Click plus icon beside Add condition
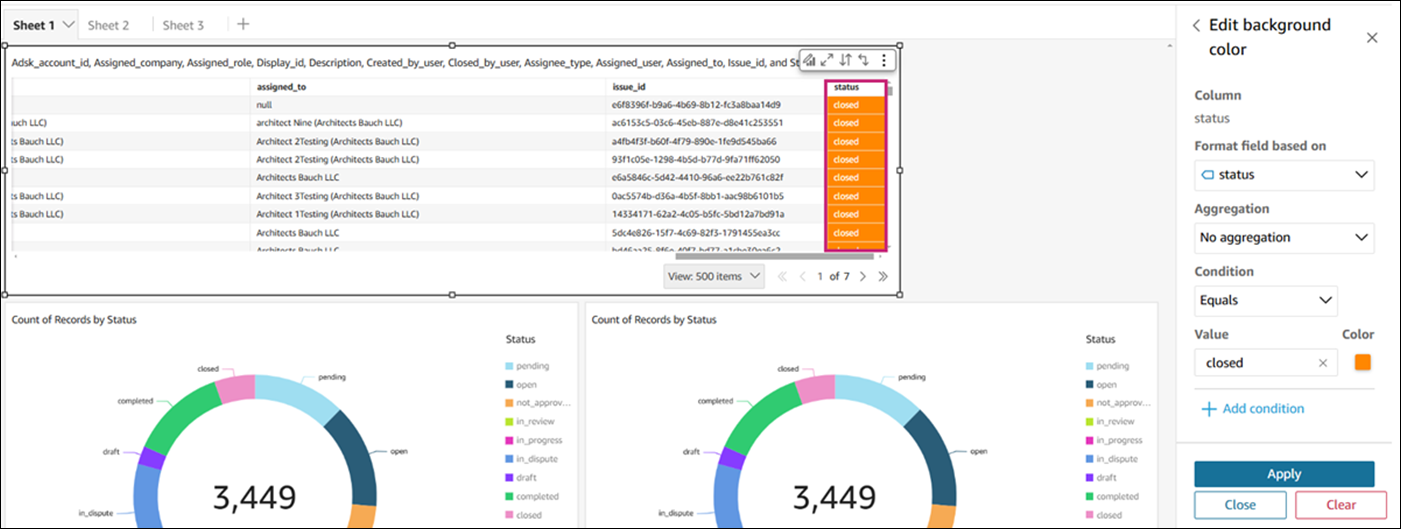 point(1209,408)
